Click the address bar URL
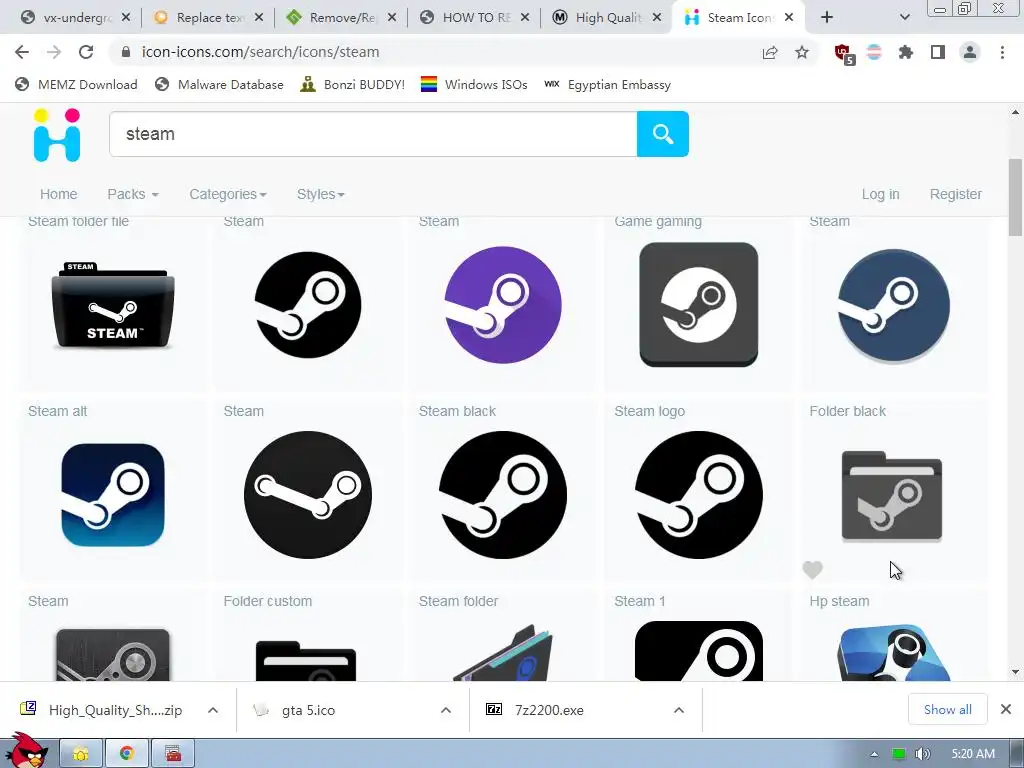 click(260, 52)
